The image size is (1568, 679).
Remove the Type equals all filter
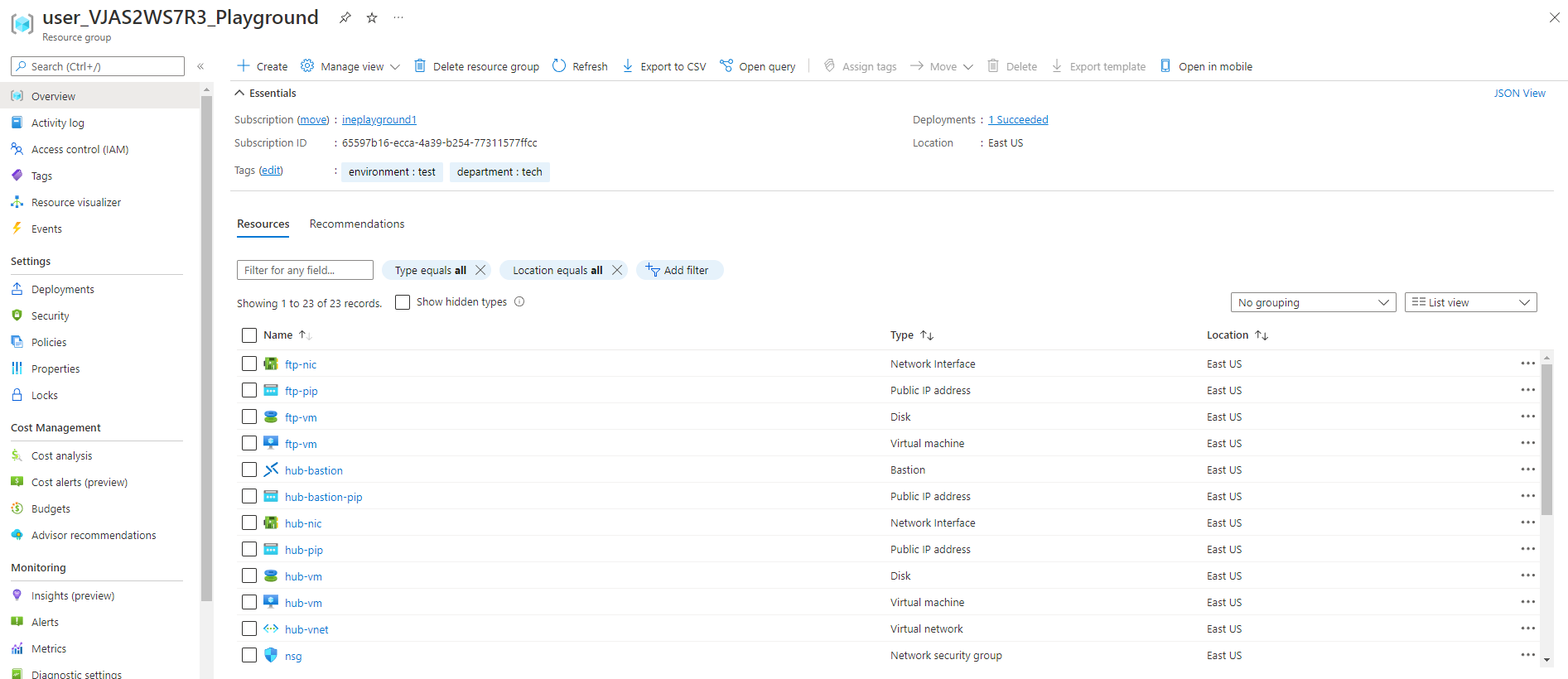[x=480, y=270]
